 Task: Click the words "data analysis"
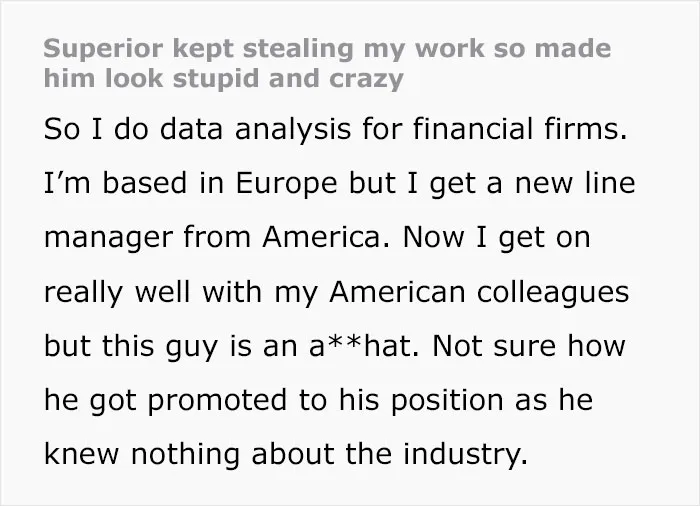255,130
